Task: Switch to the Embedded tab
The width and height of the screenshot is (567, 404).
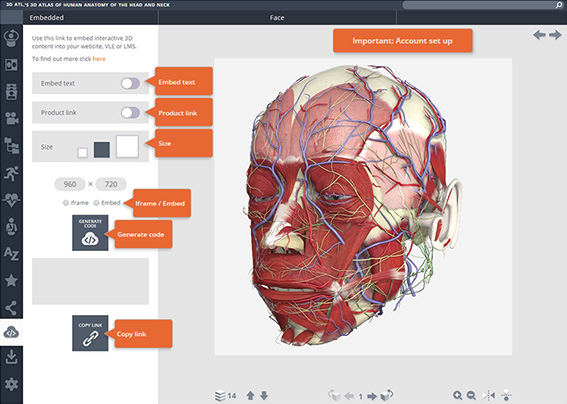Action: click(47, 18)
